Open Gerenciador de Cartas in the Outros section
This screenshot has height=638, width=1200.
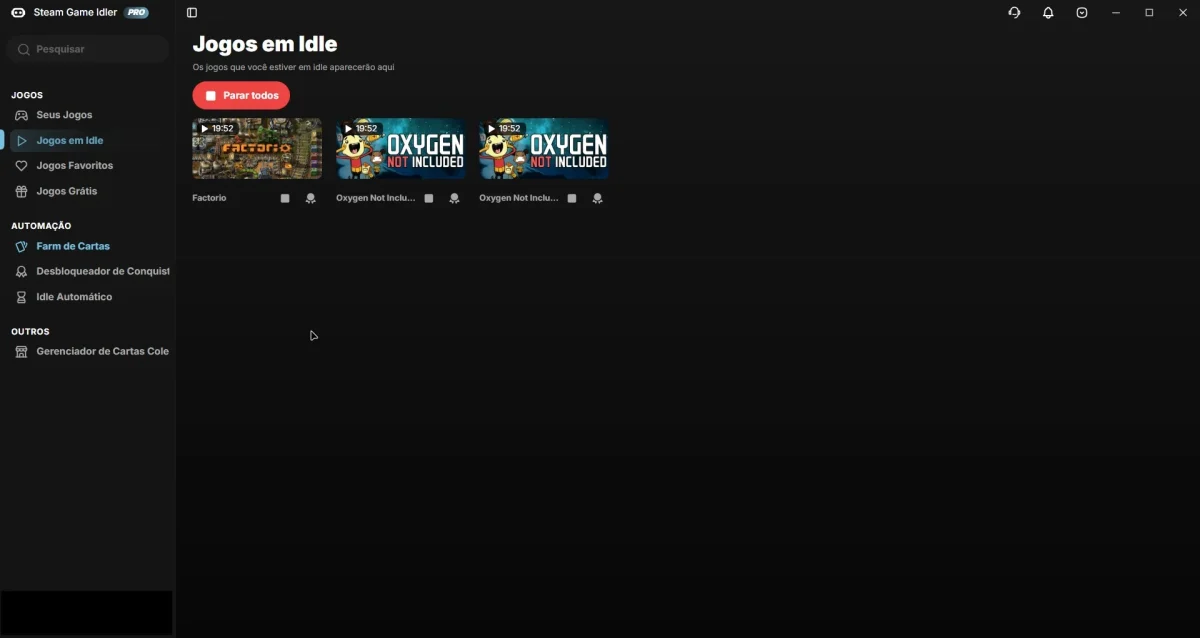click(88, 352)
